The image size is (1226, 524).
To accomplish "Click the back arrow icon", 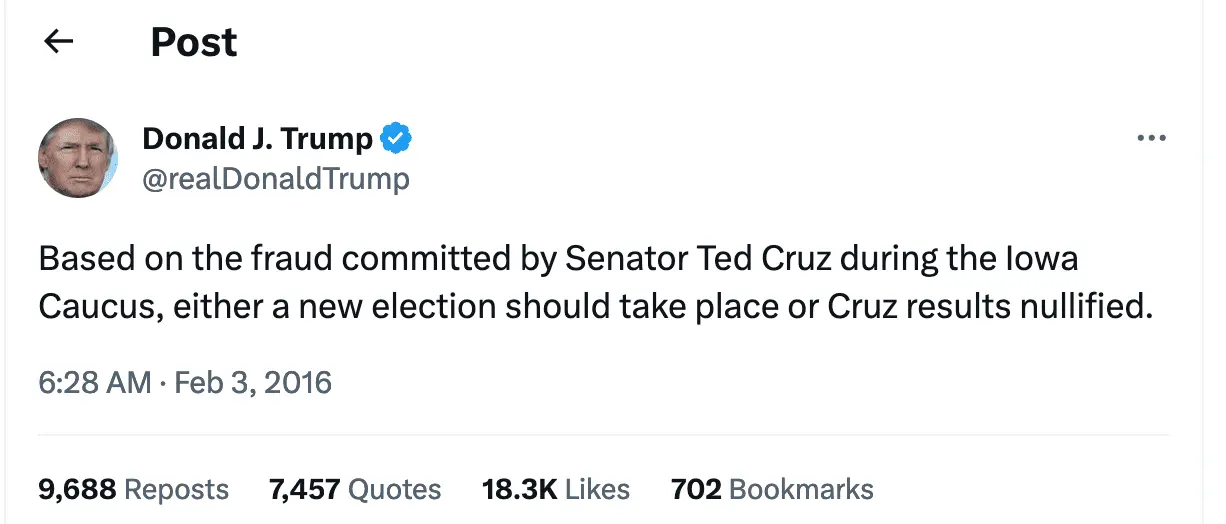I will (x=59, y=41).
